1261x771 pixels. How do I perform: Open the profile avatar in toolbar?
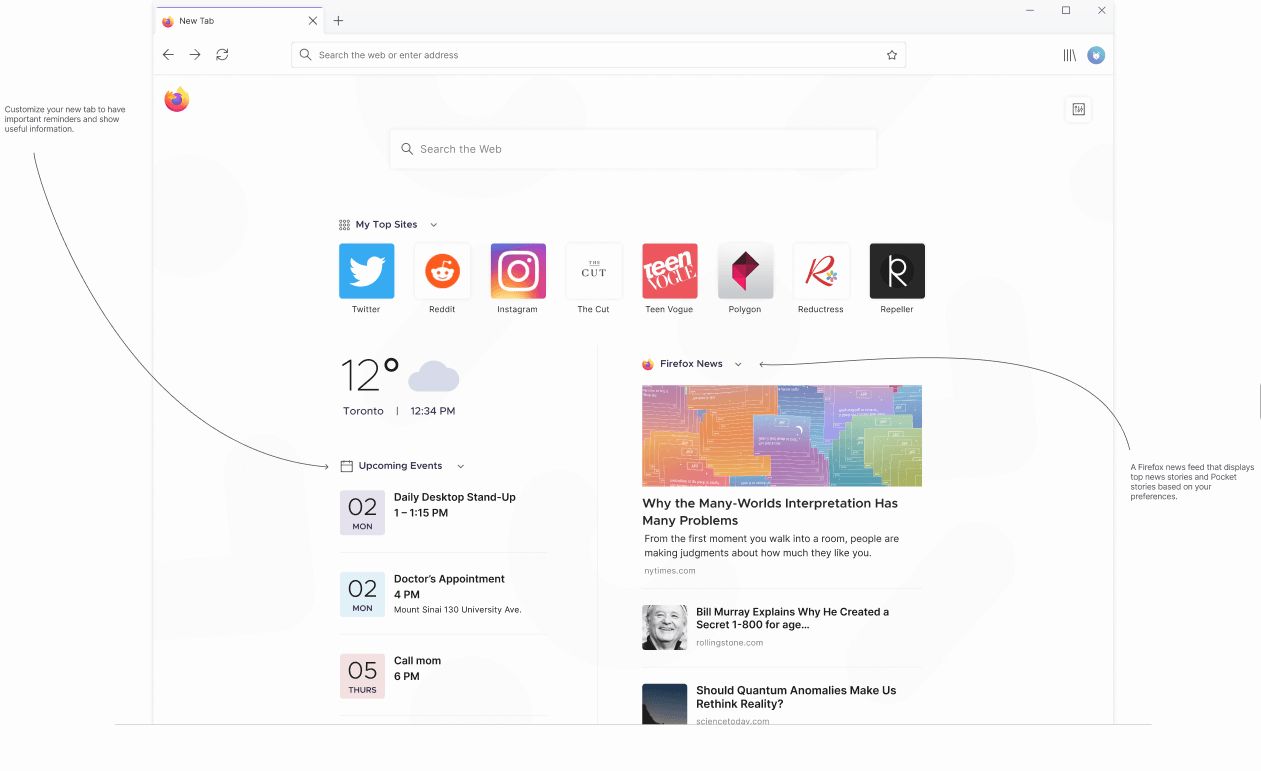(1096, 55)
